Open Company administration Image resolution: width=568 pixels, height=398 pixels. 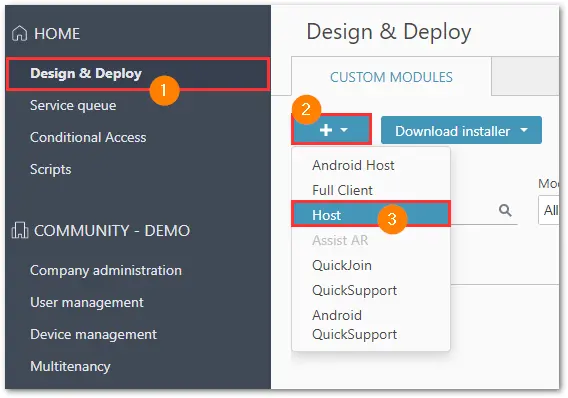(x=106, y=271)
